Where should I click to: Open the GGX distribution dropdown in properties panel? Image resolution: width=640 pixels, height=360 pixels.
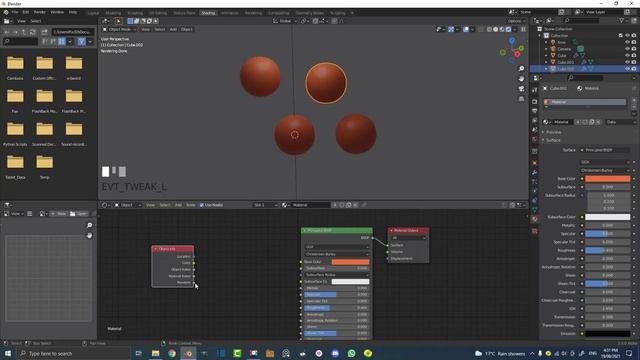pyautogui.click(x=605, y=162)
